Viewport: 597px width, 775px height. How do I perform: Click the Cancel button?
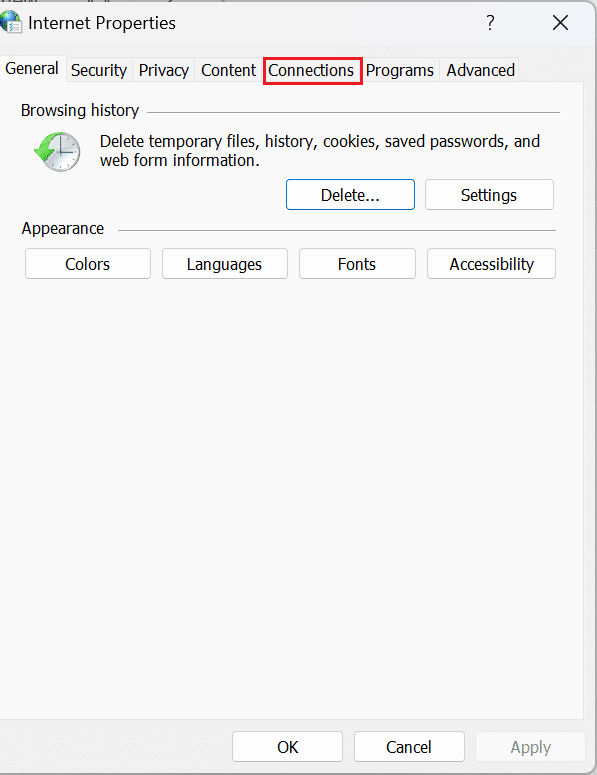(409, 747)
